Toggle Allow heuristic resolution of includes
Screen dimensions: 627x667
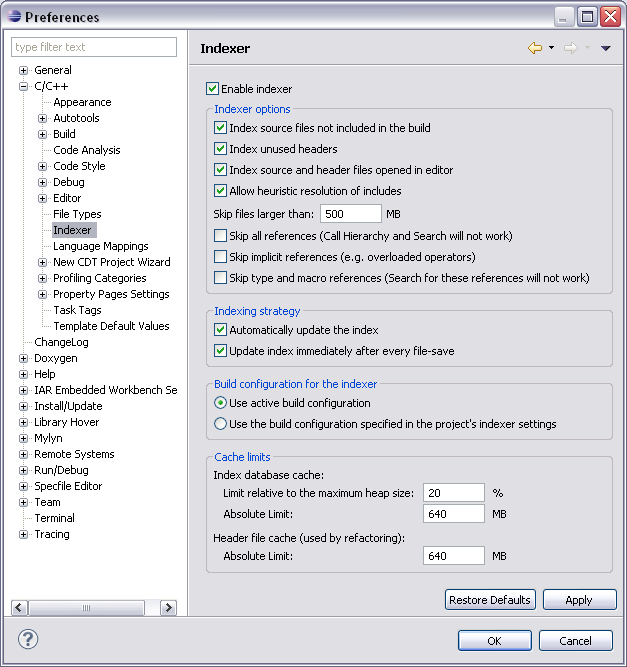point(220,191)
